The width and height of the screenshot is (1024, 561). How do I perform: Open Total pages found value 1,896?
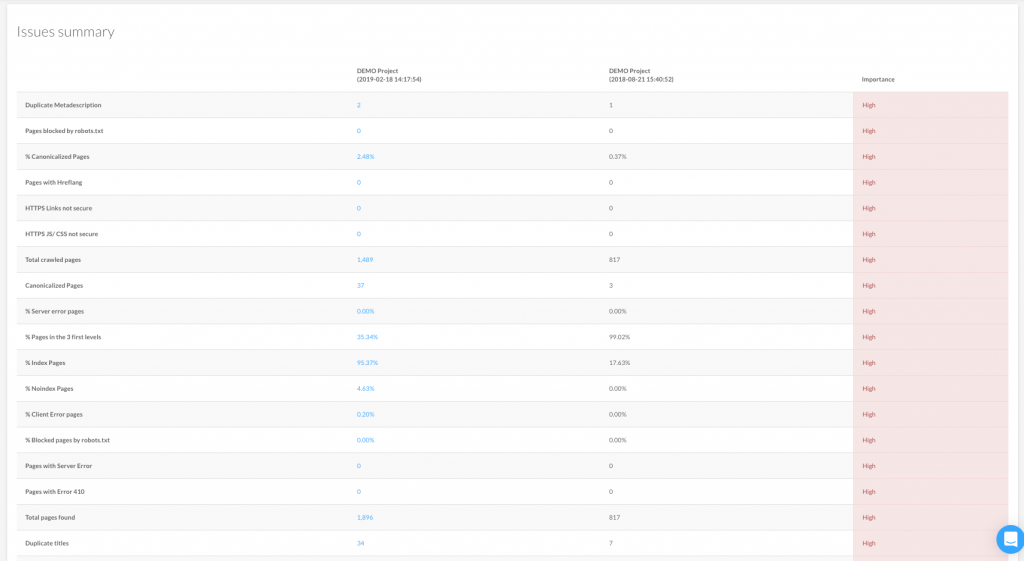(x=364, y=517)
